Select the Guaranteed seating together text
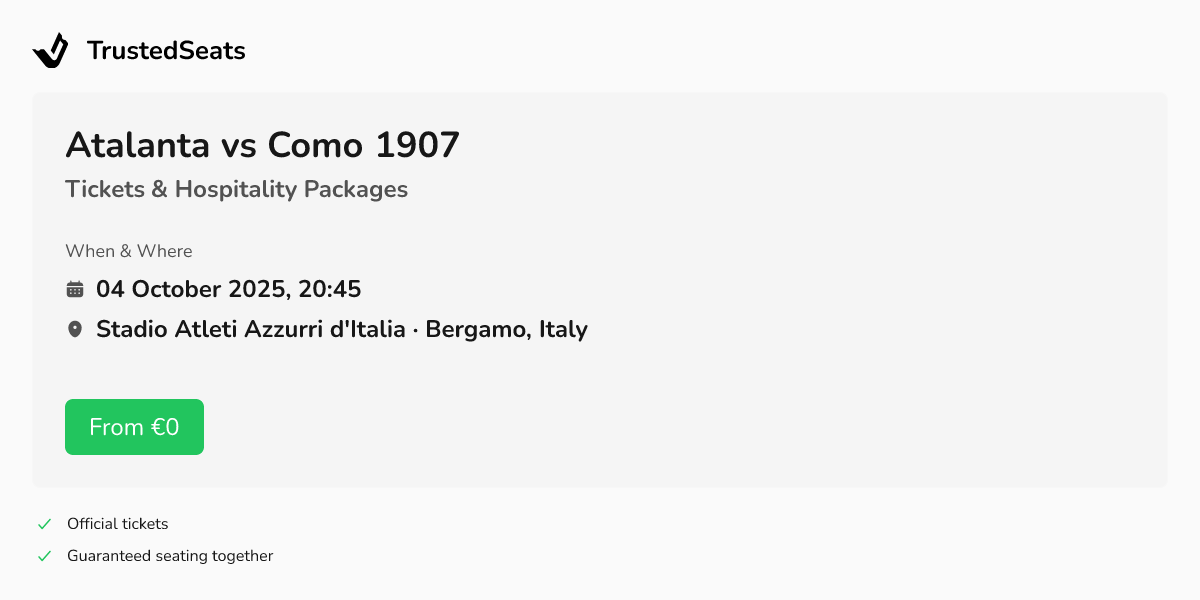Screen dimensions: 1200x600 click(x=170, y=556)
